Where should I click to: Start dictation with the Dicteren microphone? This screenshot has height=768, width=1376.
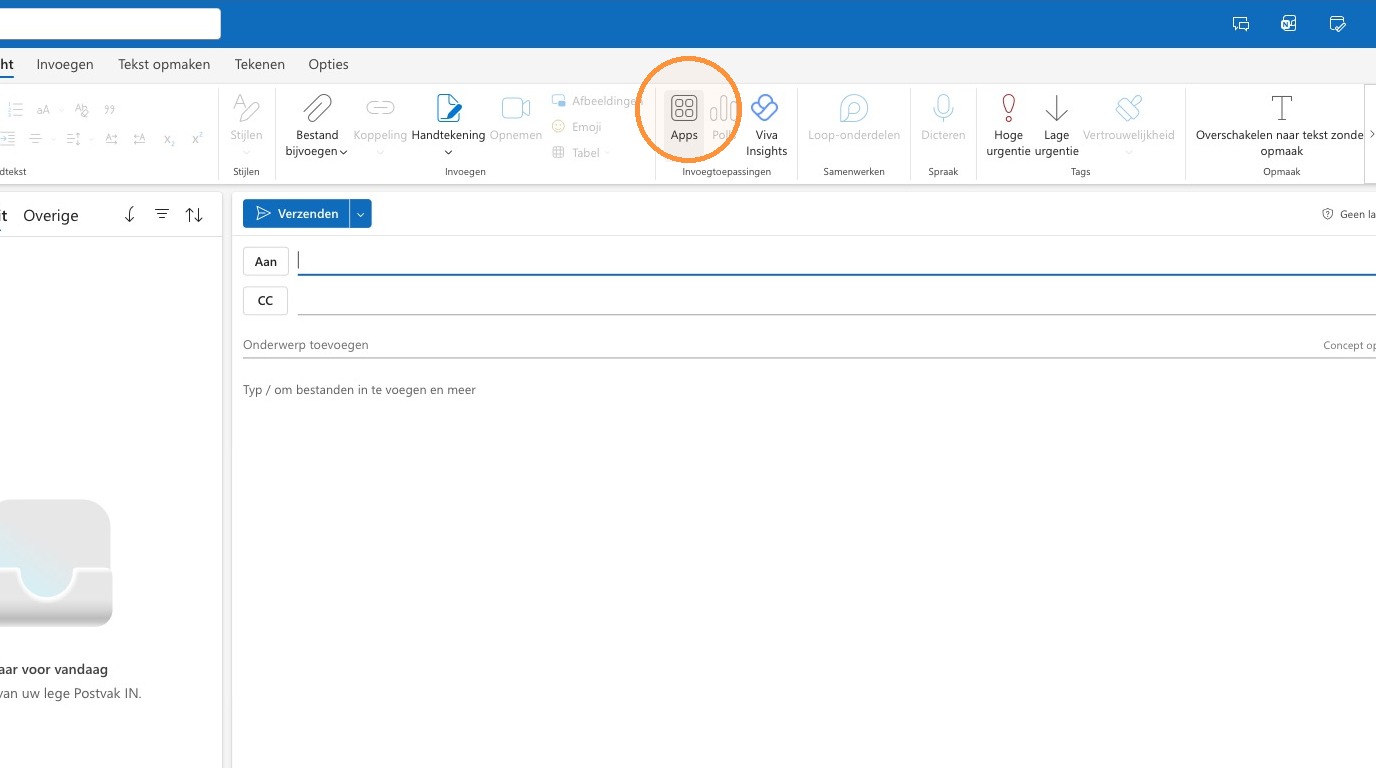(x=943, y=107)
